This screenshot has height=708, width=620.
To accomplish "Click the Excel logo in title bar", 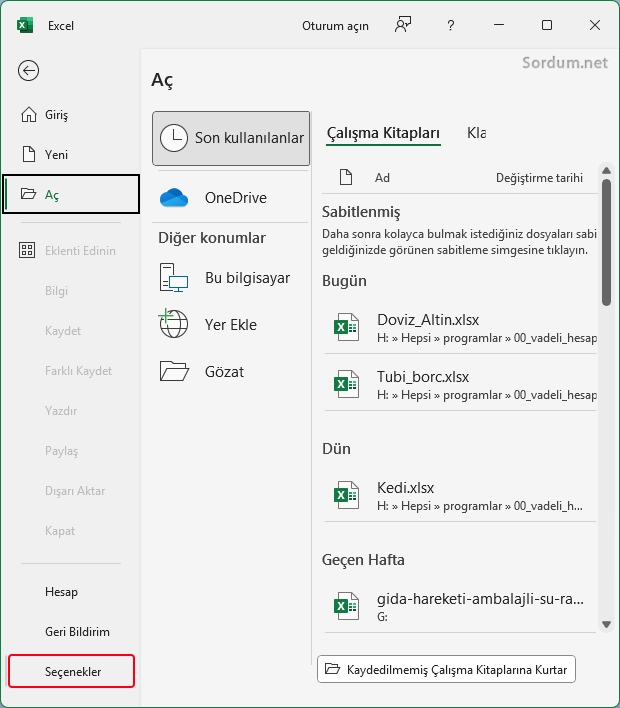I will 25,25.
